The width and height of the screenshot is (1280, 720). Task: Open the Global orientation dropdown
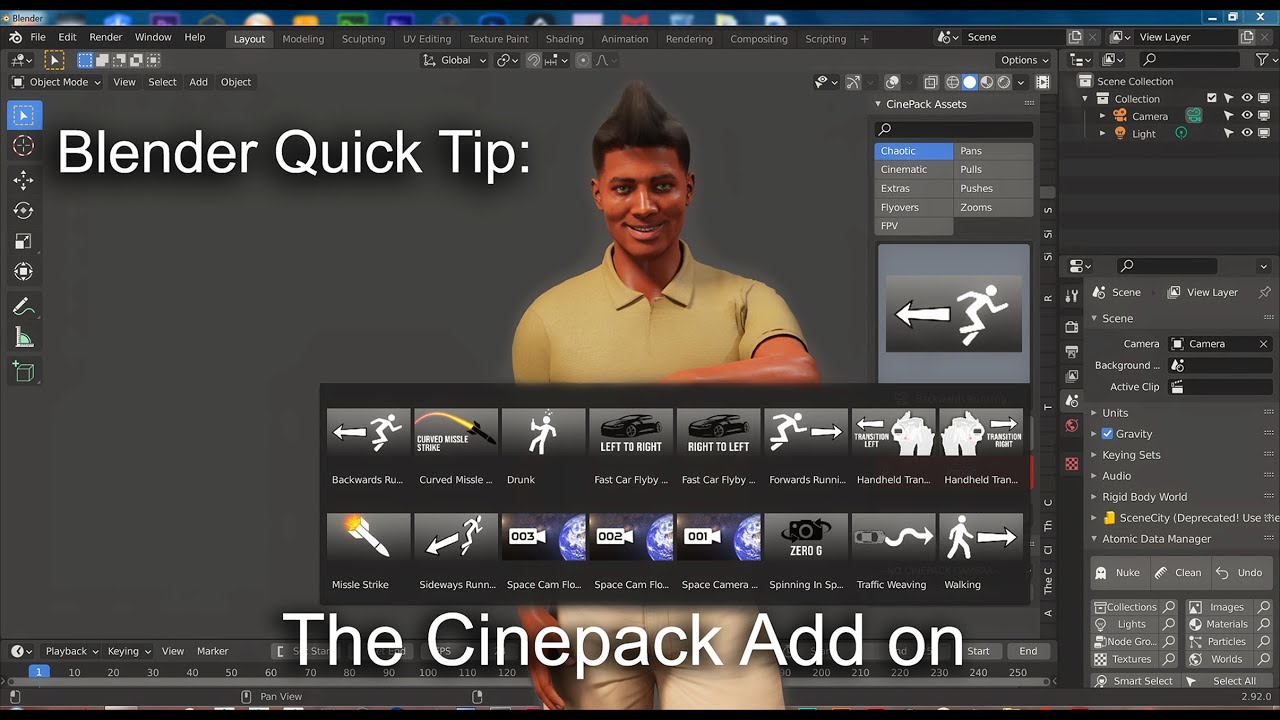pyautogui.click(x=455, y=60)
